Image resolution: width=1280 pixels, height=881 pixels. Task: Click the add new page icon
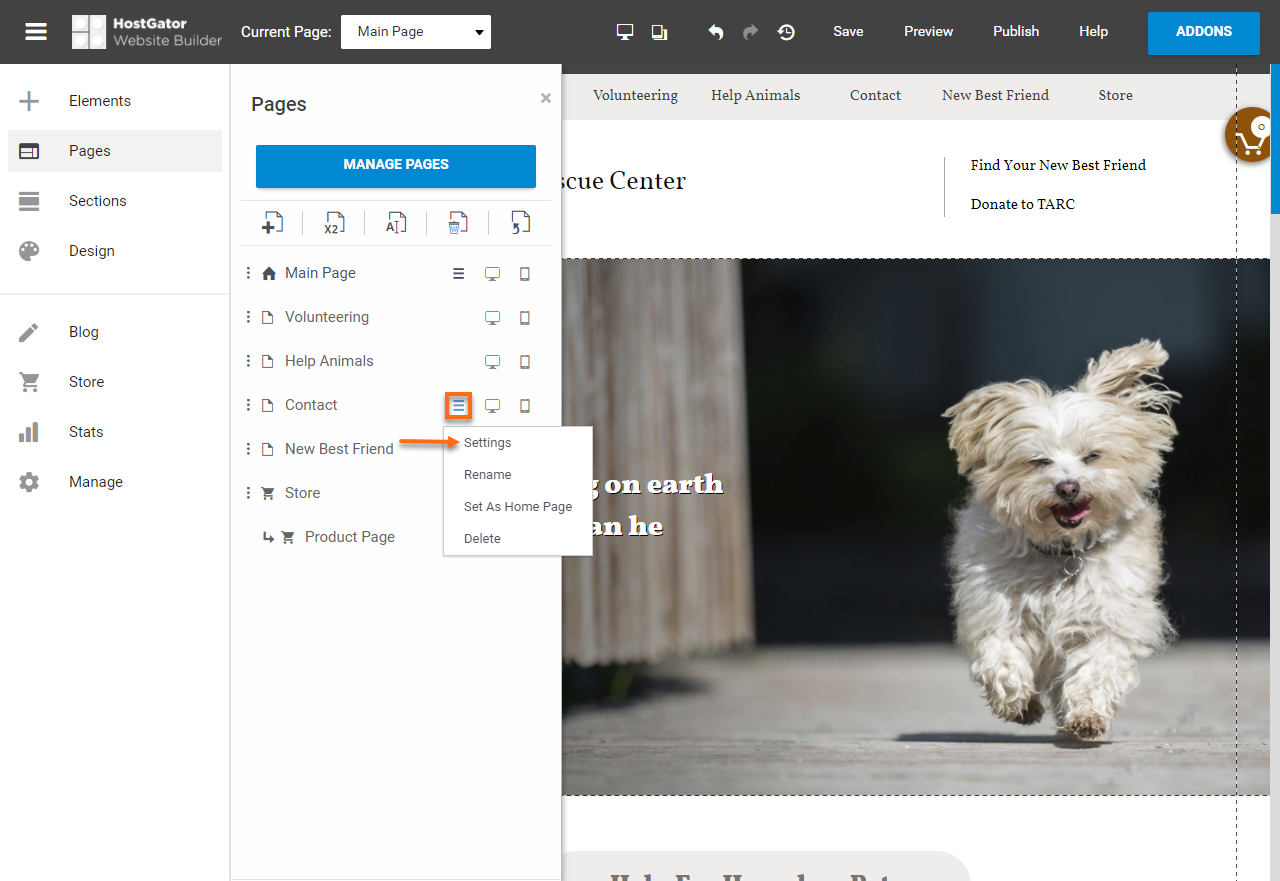(x=272, y=223)
